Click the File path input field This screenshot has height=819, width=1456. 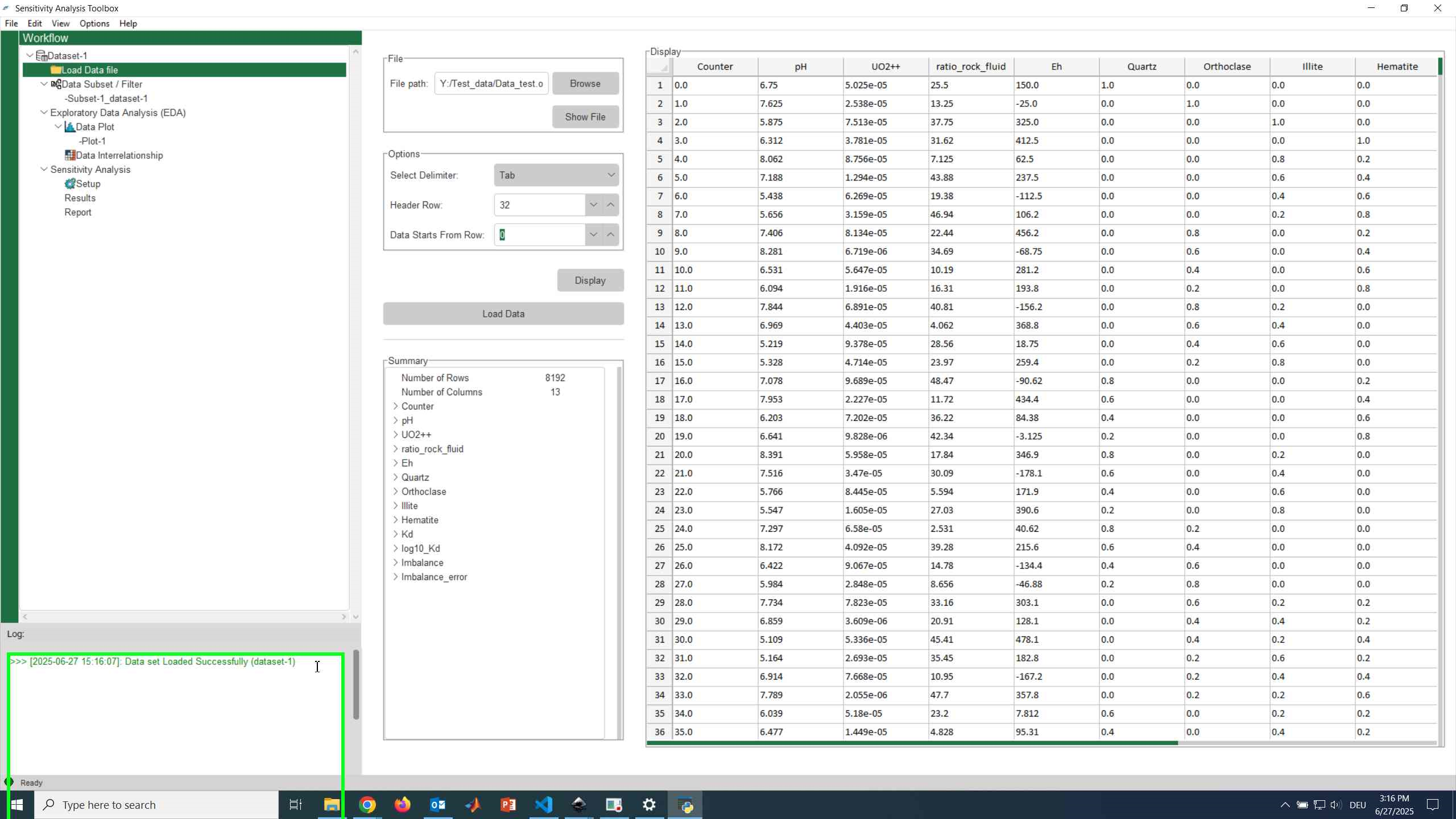[x=491, y=84]
